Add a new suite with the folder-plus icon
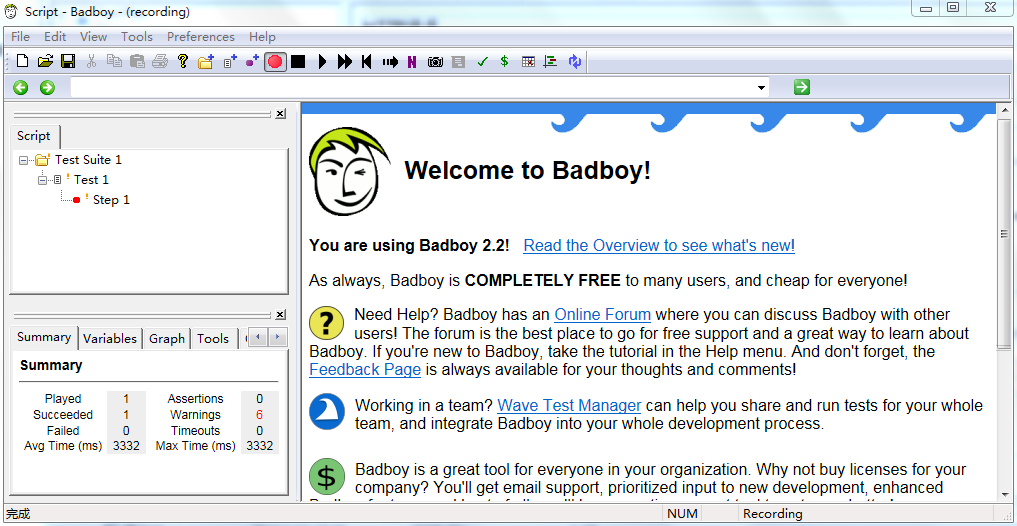1017x526 pixels. coord(206,62)
